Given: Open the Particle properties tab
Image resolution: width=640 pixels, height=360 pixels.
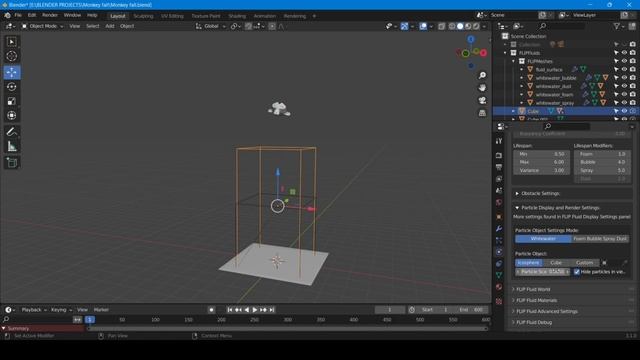Looking at the screenshot, I should pos(499,240).
